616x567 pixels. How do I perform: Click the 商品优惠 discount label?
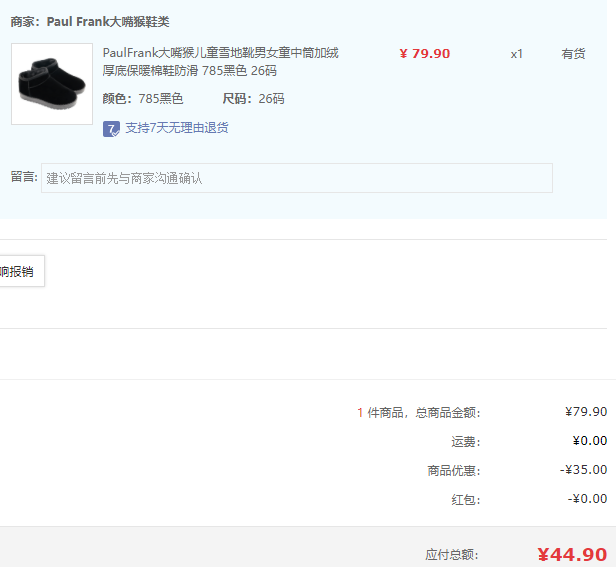click(x=453, y=470)
